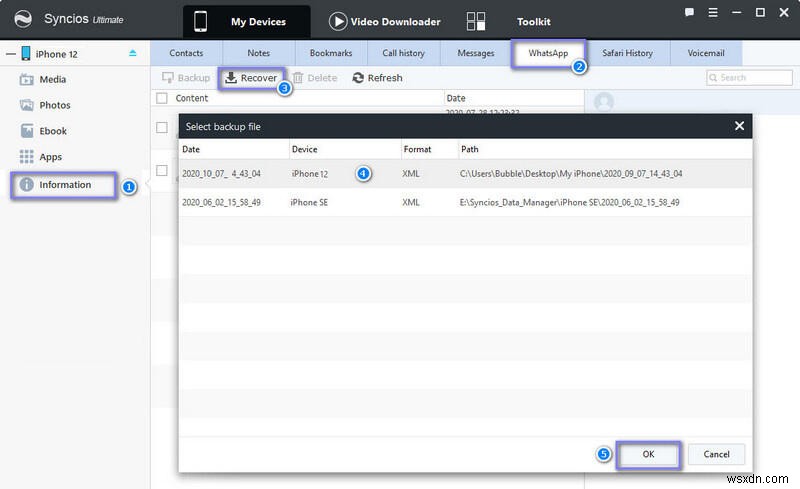Click the Delete toolbar button
The width and height of the screenshot is (800, 489).
tap(315, 78)
